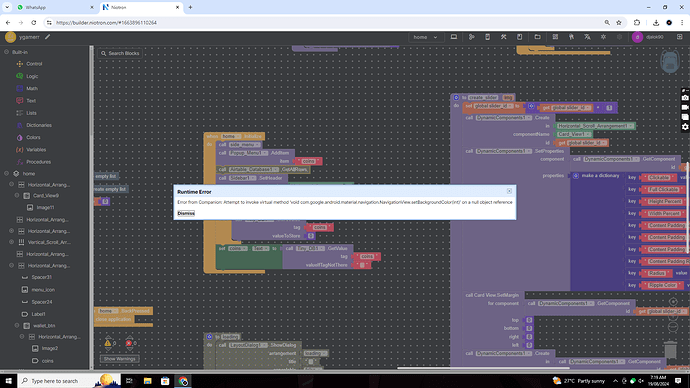This screenshot has width=690, height=388.
Task: Expand the Vertical_Scroll_Arr tree node
Action: pos(12,242)
